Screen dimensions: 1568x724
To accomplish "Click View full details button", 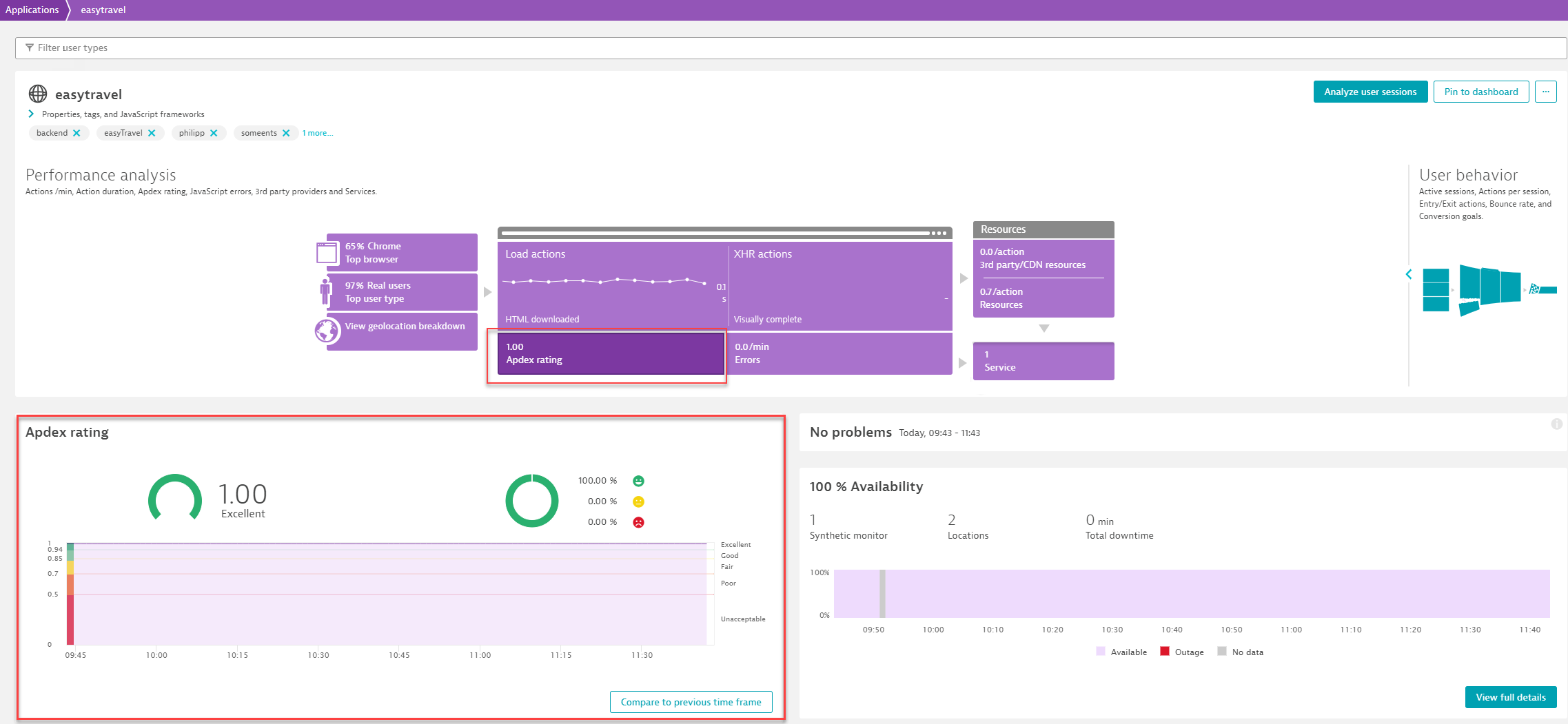I will coord(1511,697).
